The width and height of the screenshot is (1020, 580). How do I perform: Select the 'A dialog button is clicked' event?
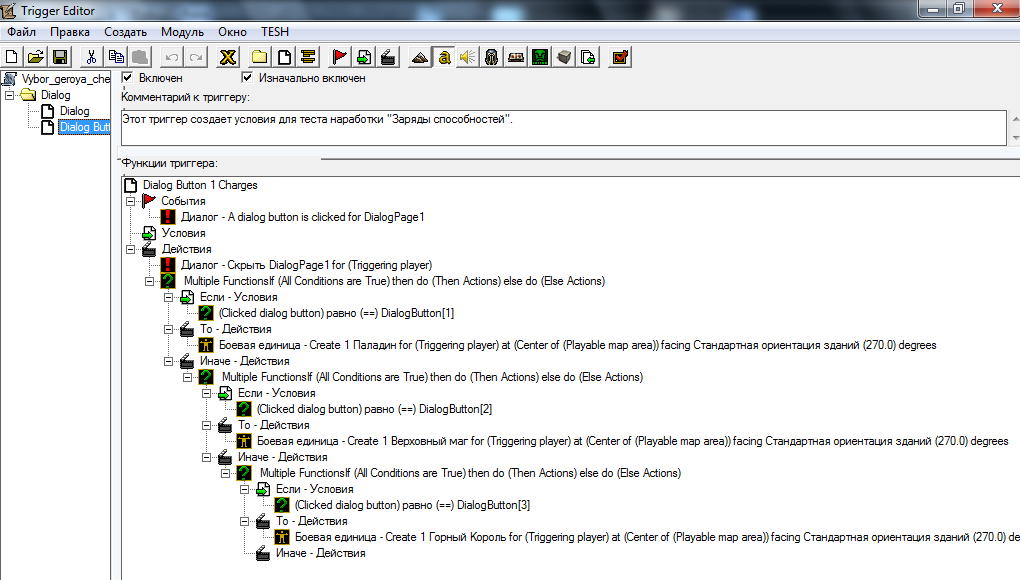[x=302, y=217]
